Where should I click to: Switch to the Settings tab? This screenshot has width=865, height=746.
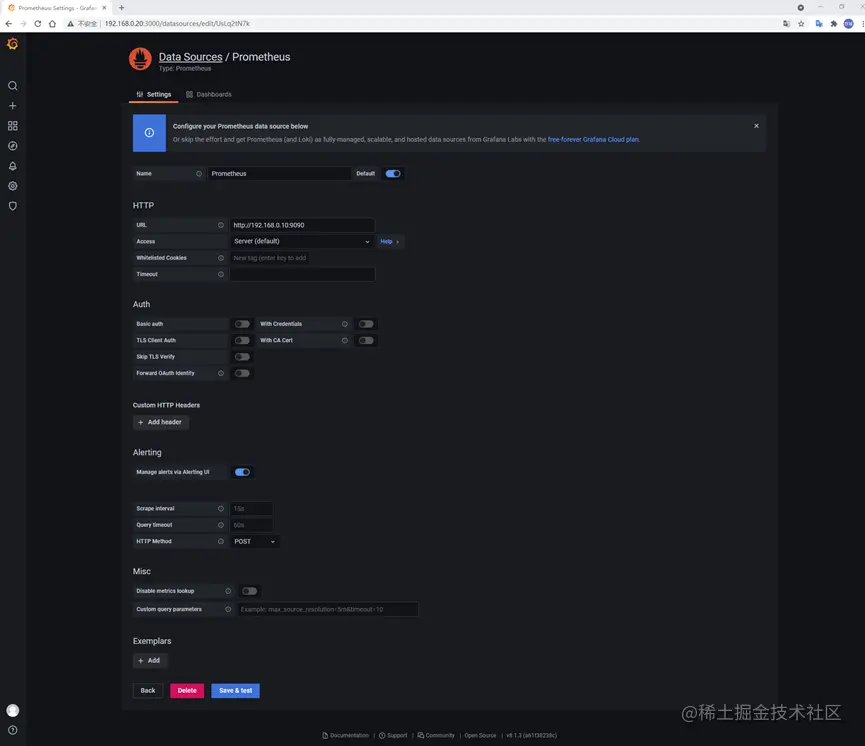click(x=153, y=94)
